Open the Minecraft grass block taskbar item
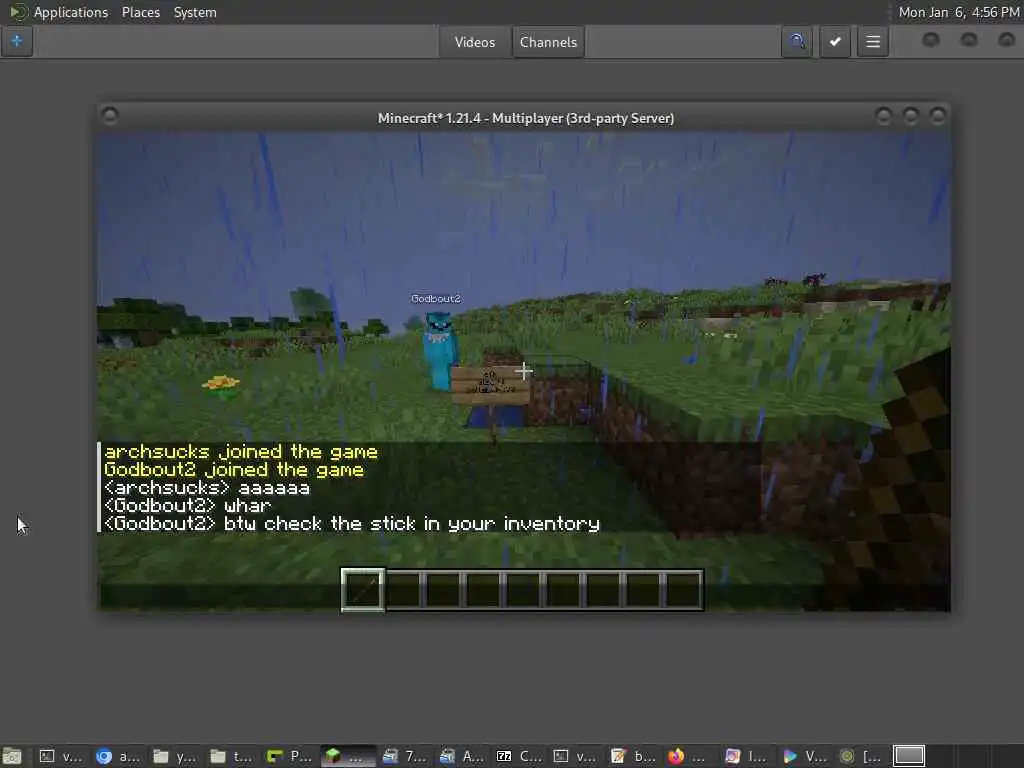The width and height of the screenshot is (1024, 768). click(x=347, y=756)
